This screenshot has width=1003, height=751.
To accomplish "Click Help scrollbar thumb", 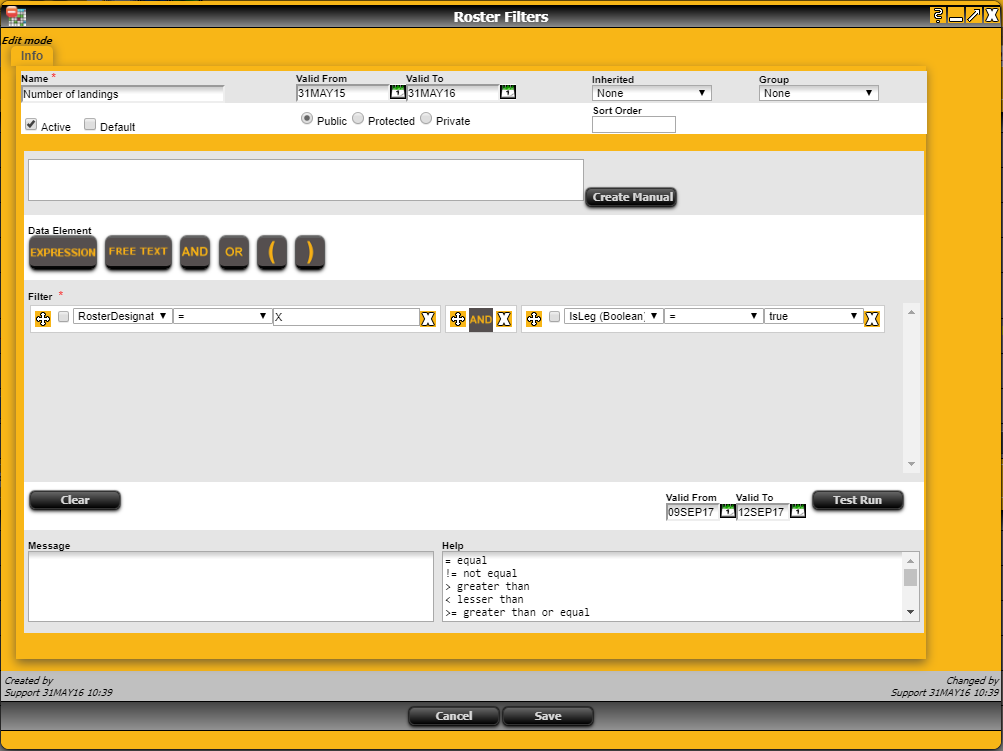I will point(910,577).
